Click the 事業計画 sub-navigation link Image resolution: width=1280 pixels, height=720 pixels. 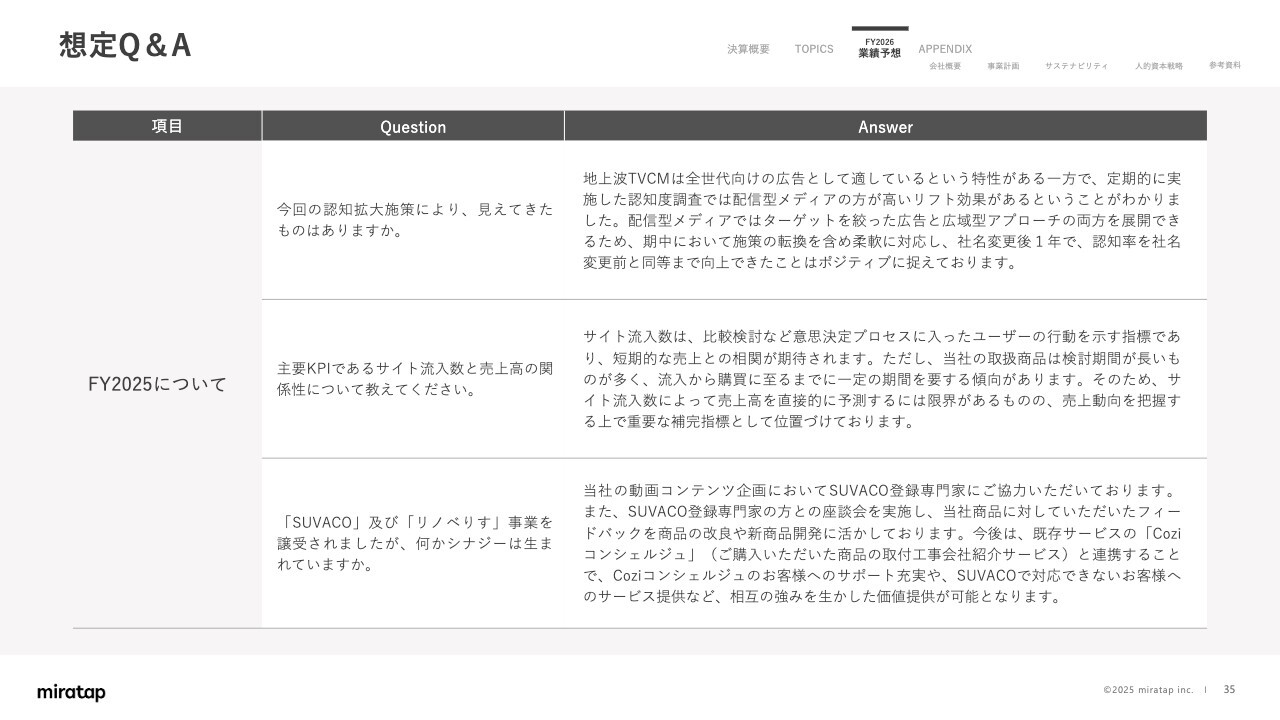[x=1003, y=66]
